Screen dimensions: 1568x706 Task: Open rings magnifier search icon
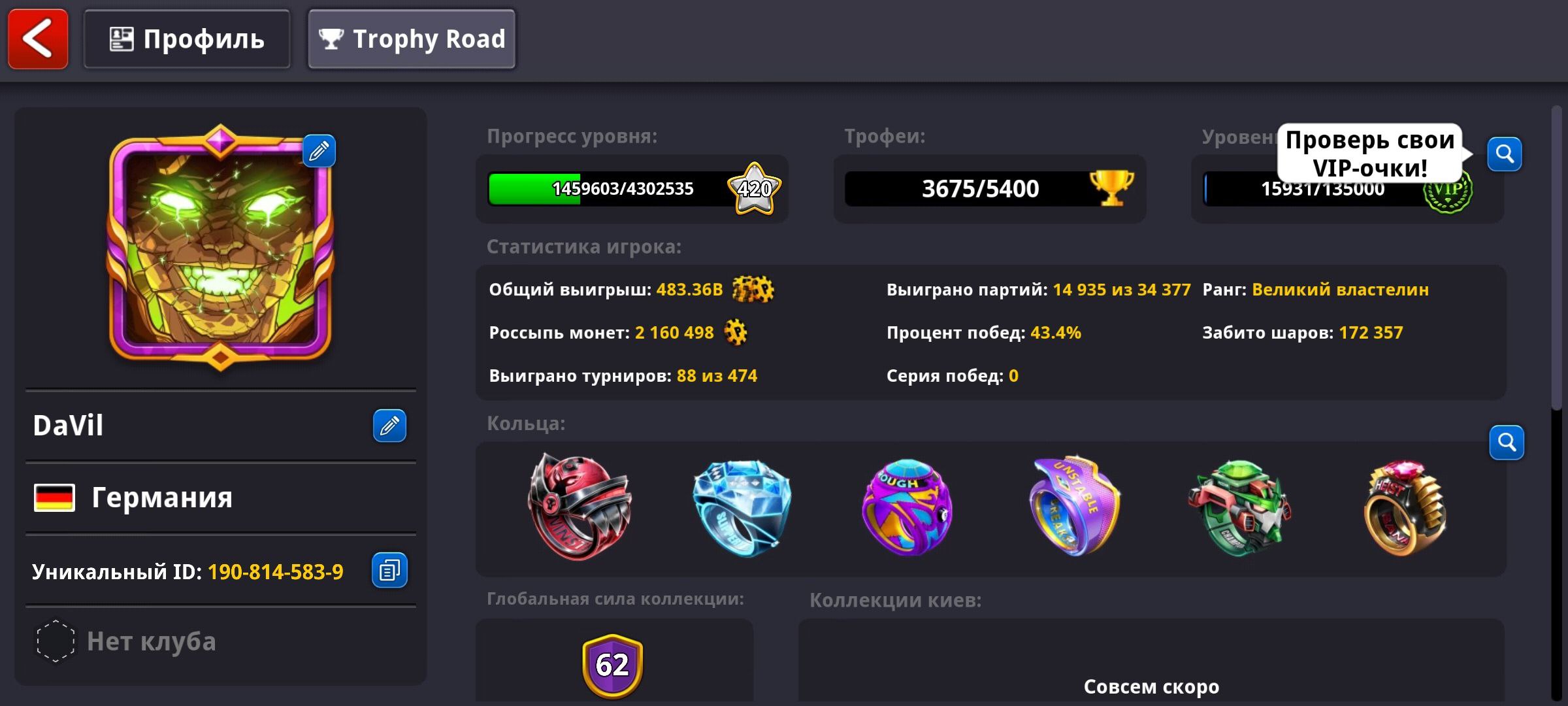click(1507, 443)
